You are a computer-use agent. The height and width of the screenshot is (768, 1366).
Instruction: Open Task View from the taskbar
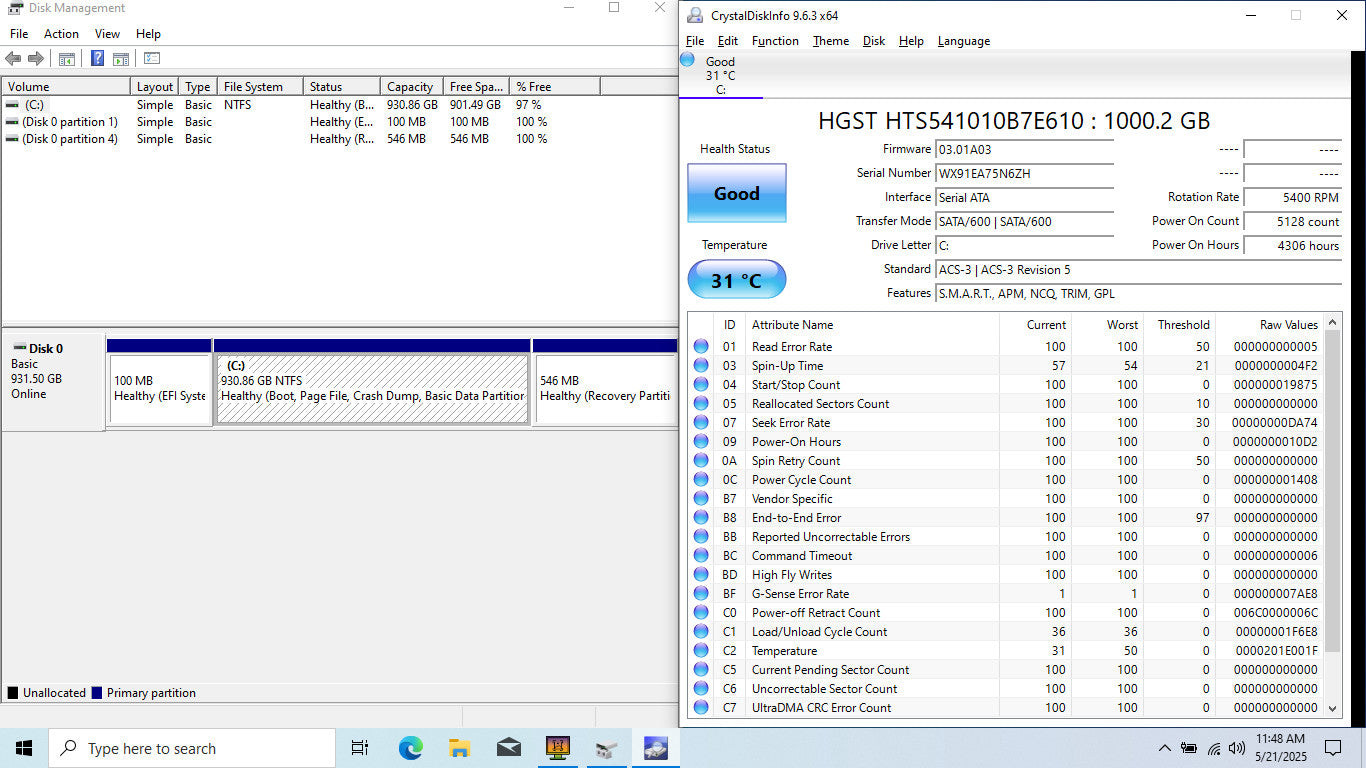click(x=360, y=748)
